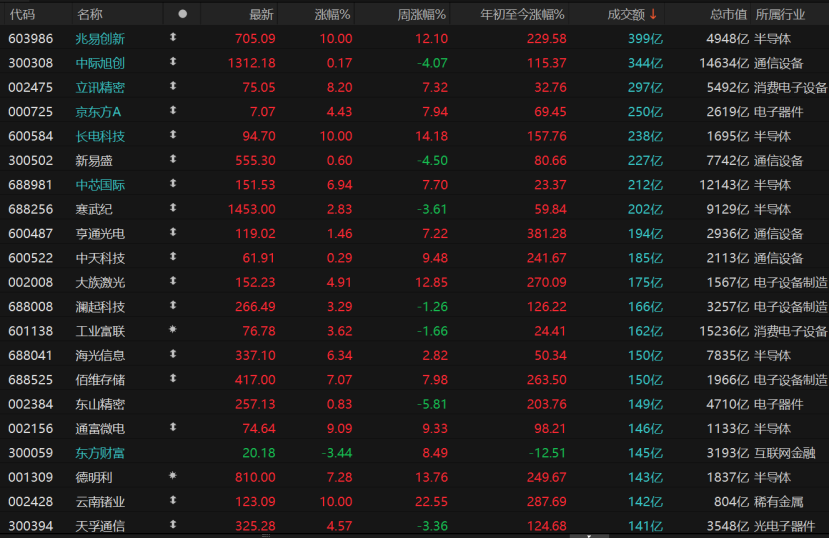Click year-to-date change 381.28
This screenshot has height=539, width=830.
click(x=547, y=233)
